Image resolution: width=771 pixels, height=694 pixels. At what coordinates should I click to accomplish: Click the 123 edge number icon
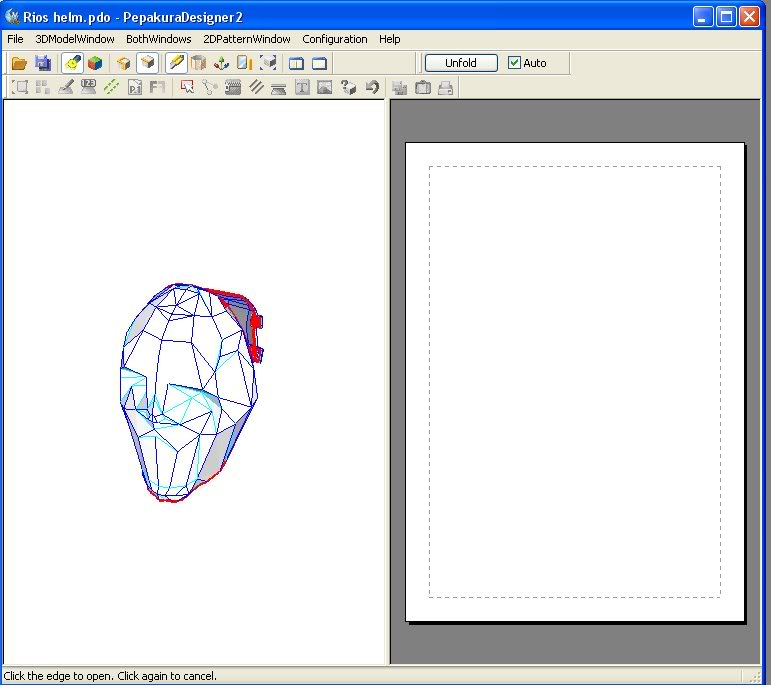pos(89,88)
